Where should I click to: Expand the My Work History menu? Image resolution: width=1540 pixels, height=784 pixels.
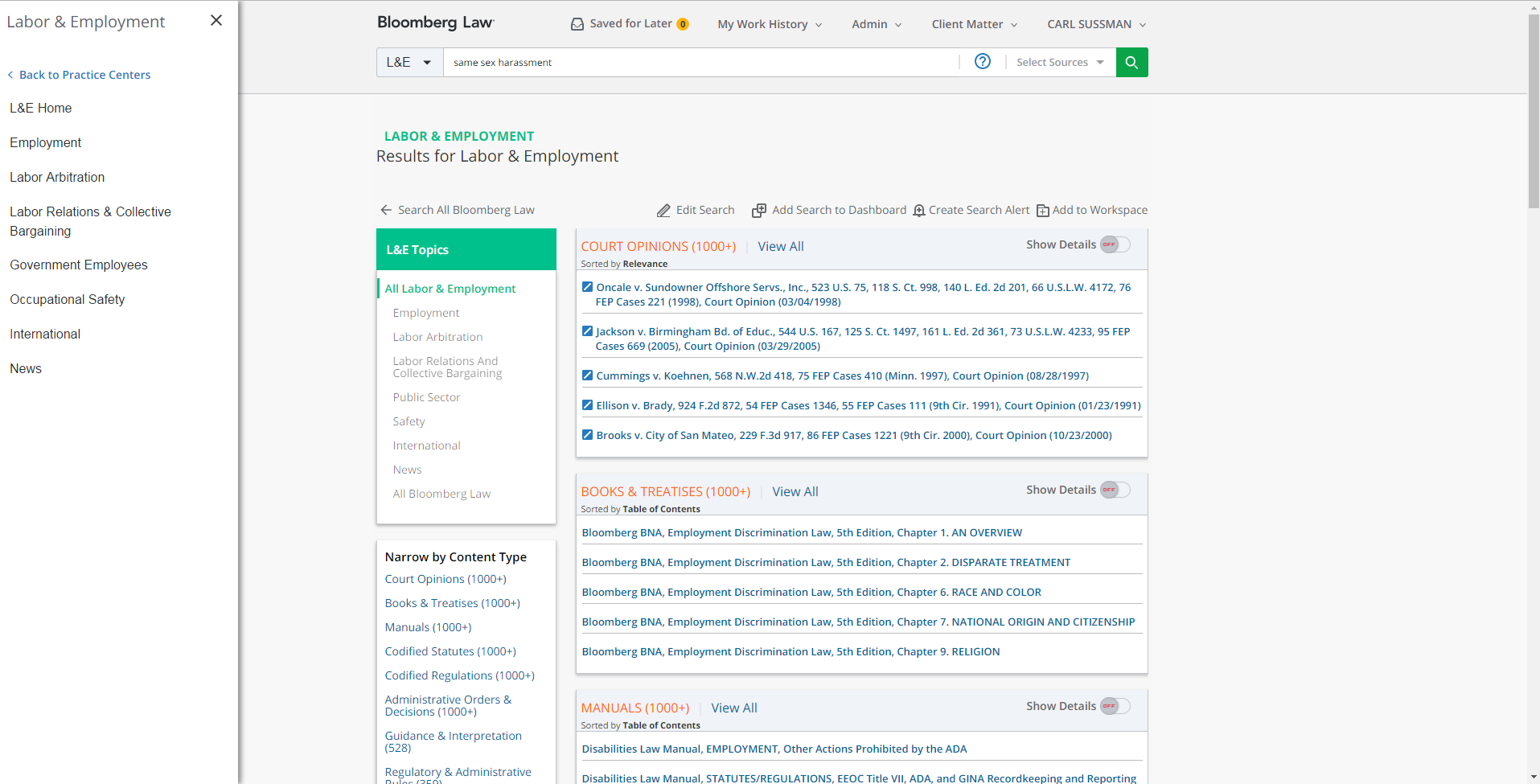point(770,24)
